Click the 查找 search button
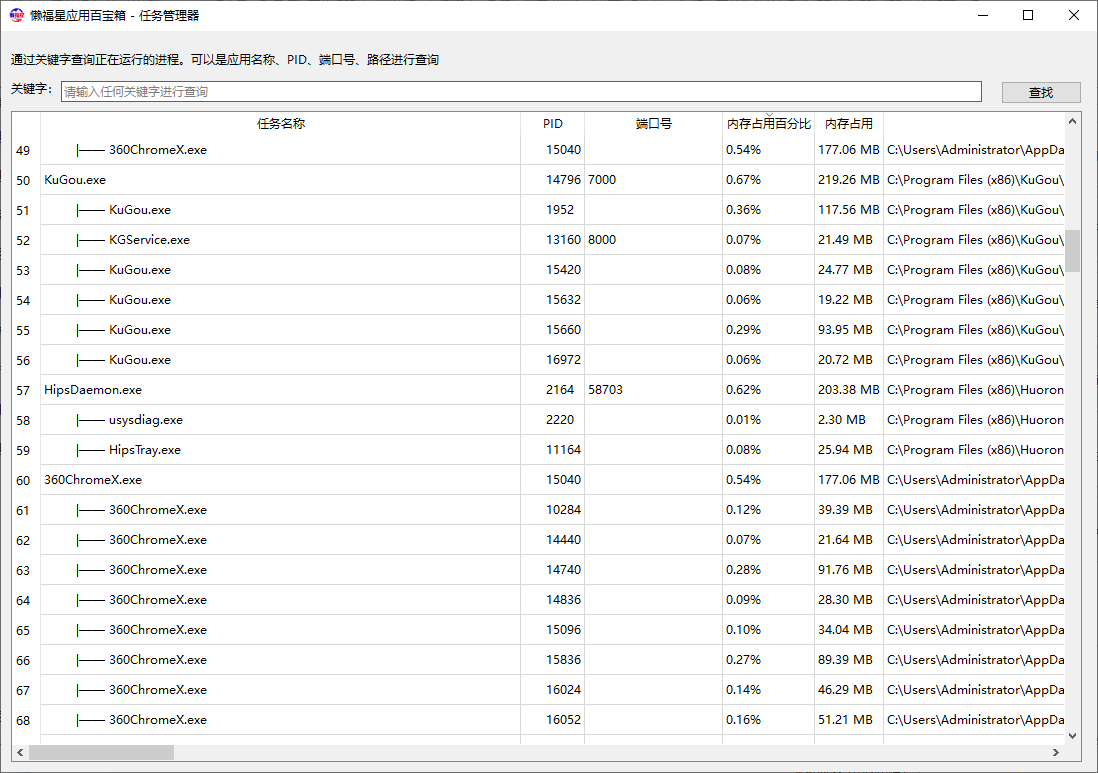 click(1041, 92)
